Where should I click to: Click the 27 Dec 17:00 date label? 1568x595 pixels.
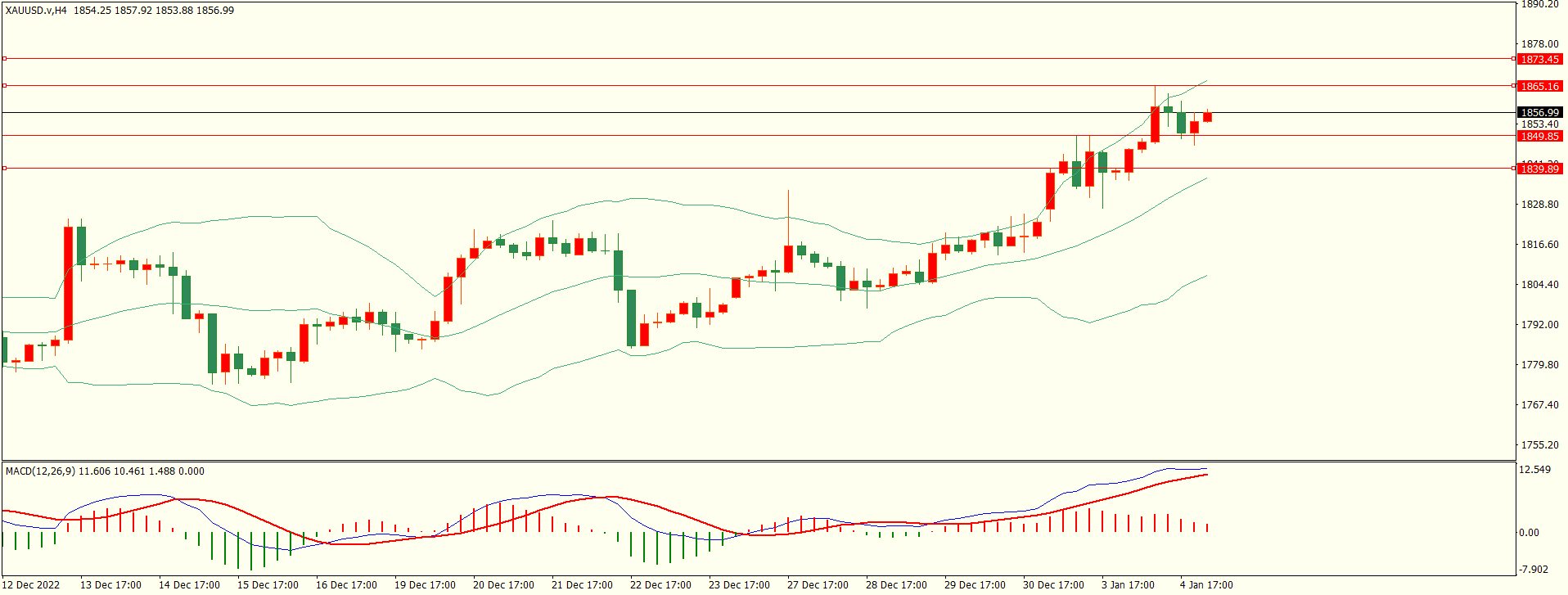(818, 585)
